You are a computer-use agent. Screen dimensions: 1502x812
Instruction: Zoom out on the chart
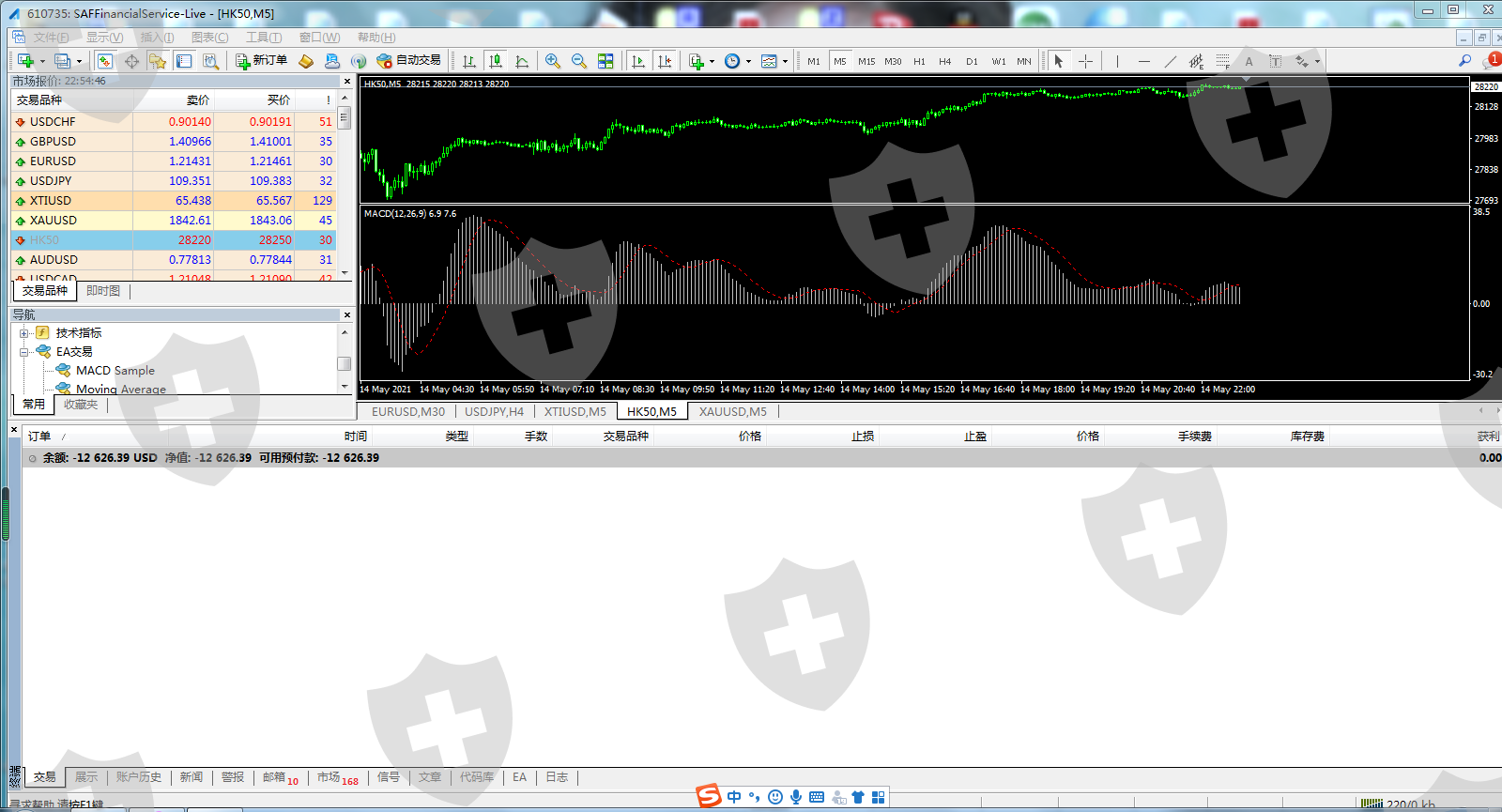(579, 61)
